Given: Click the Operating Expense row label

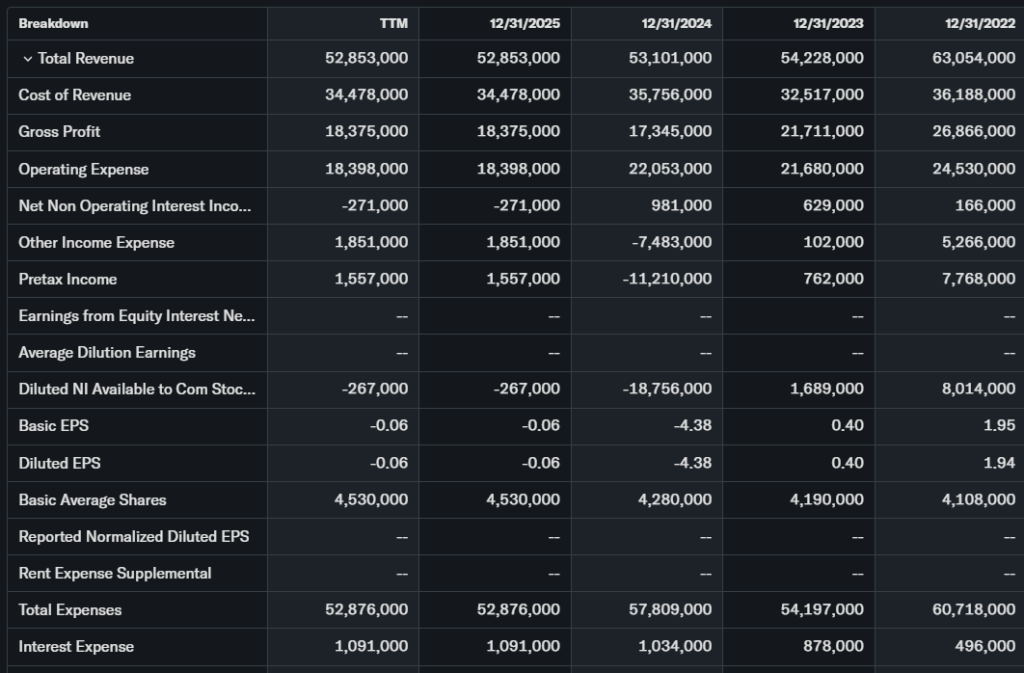Looking at the screenshot, I should pos(83,169).
